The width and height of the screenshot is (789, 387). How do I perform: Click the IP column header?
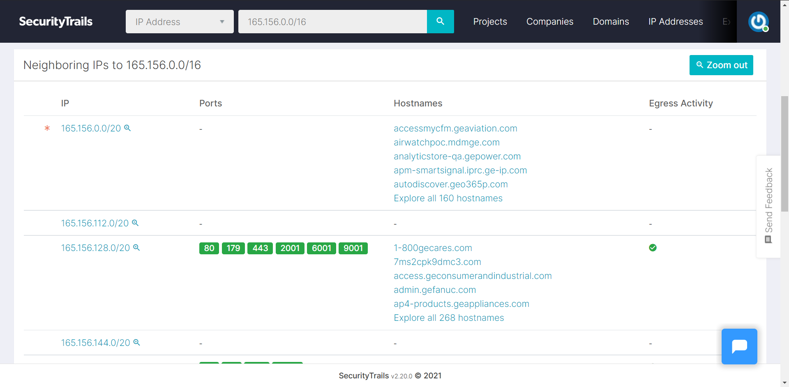point(65,103)
